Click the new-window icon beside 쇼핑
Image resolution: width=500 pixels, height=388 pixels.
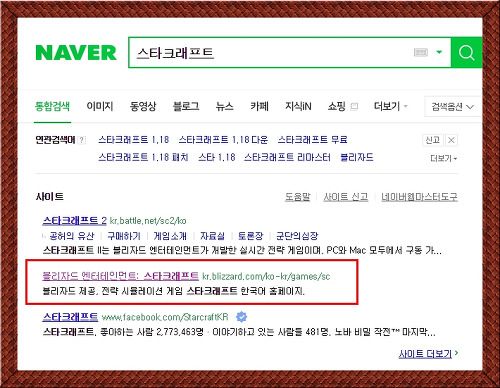coord(354,107)
